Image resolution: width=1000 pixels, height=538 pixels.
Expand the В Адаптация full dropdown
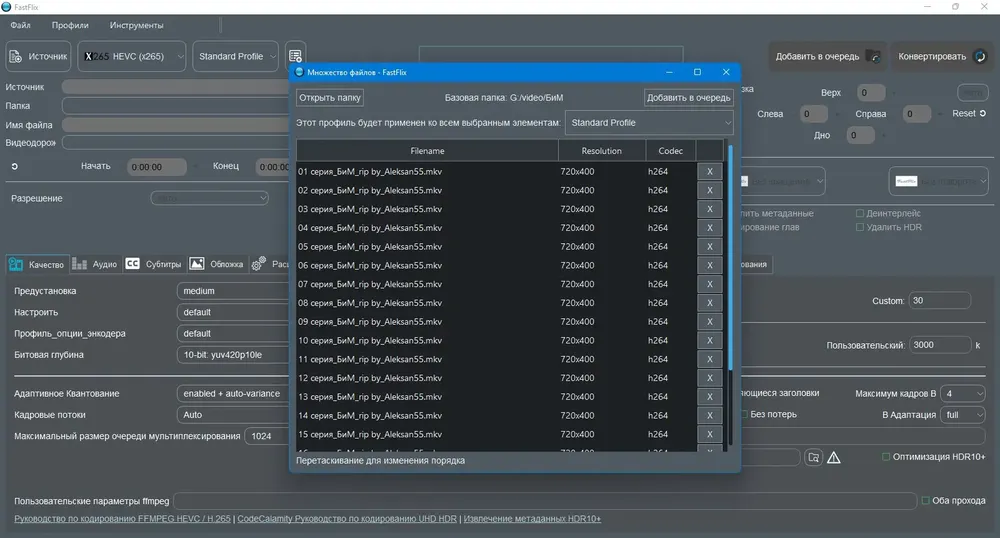(963, 414)
